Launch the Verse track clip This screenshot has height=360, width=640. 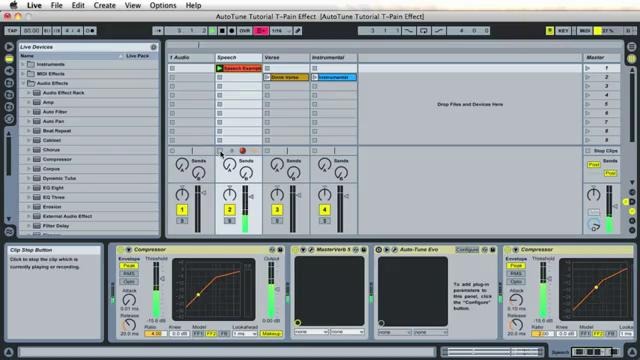coord(267,77)
